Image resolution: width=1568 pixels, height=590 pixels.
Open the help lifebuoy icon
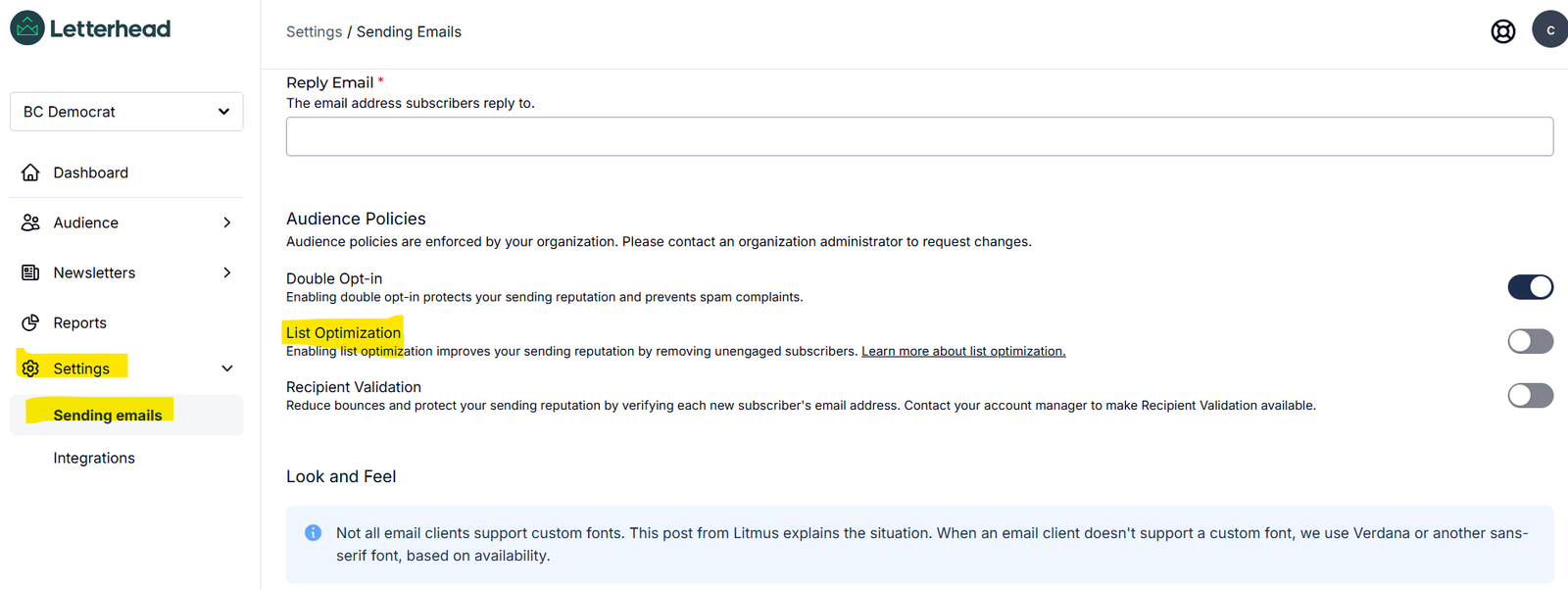(x=1502, y=31)
